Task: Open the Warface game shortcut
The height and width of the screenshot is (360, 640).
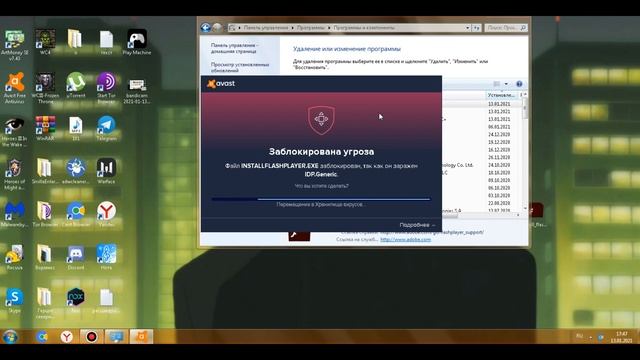Action: 106,171
